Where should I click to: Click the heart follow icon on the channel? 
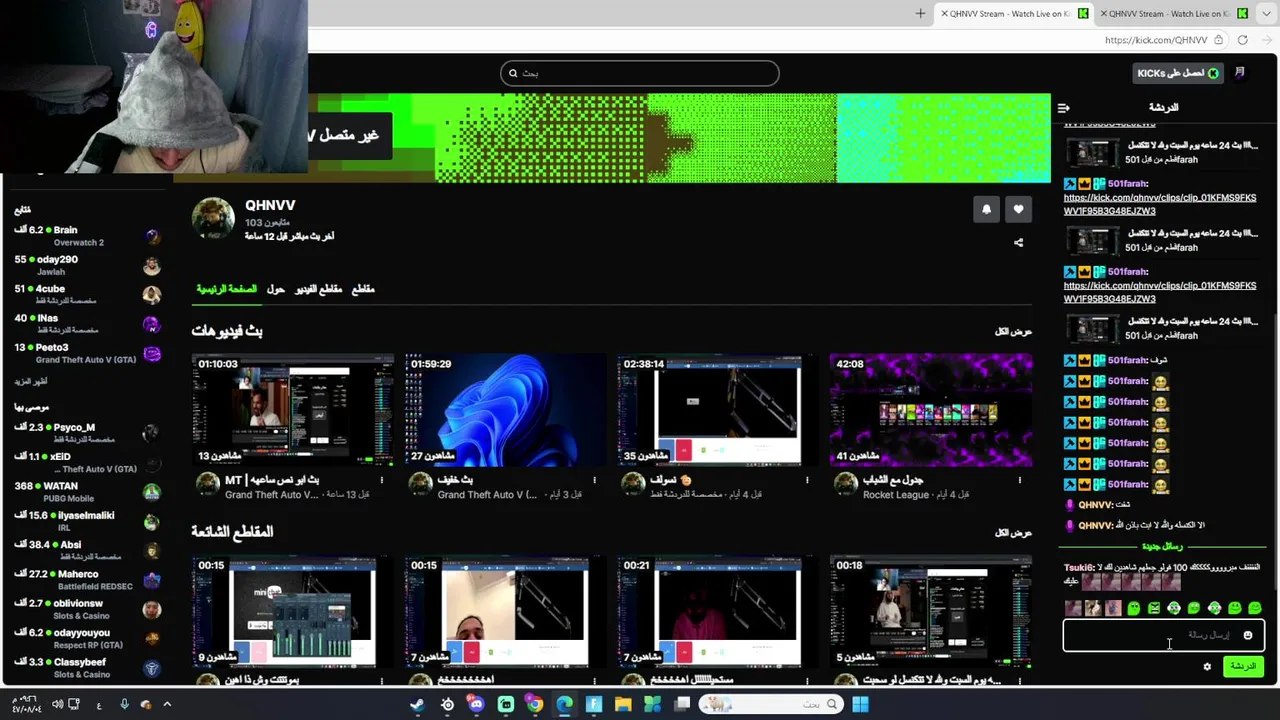coord(1018,209)
